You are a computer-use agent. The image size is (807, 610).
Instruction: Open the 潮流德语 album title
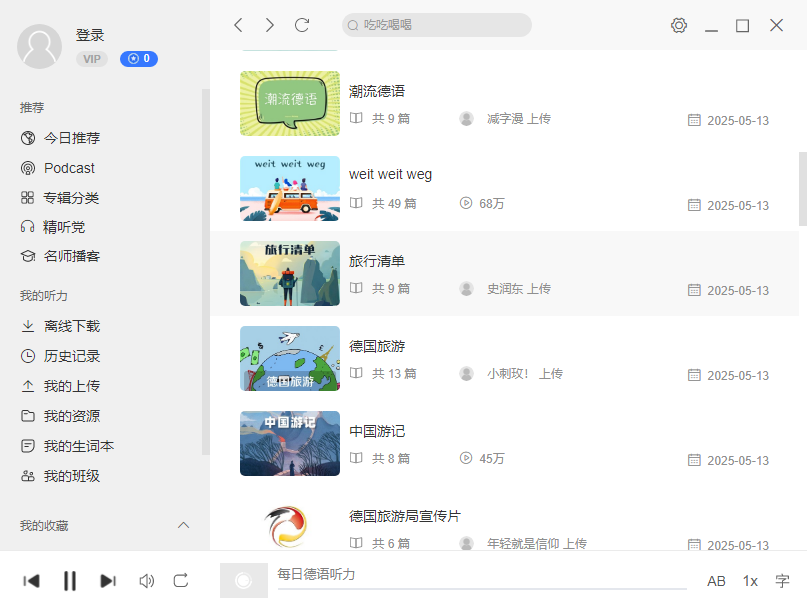[x=377, y=91]
